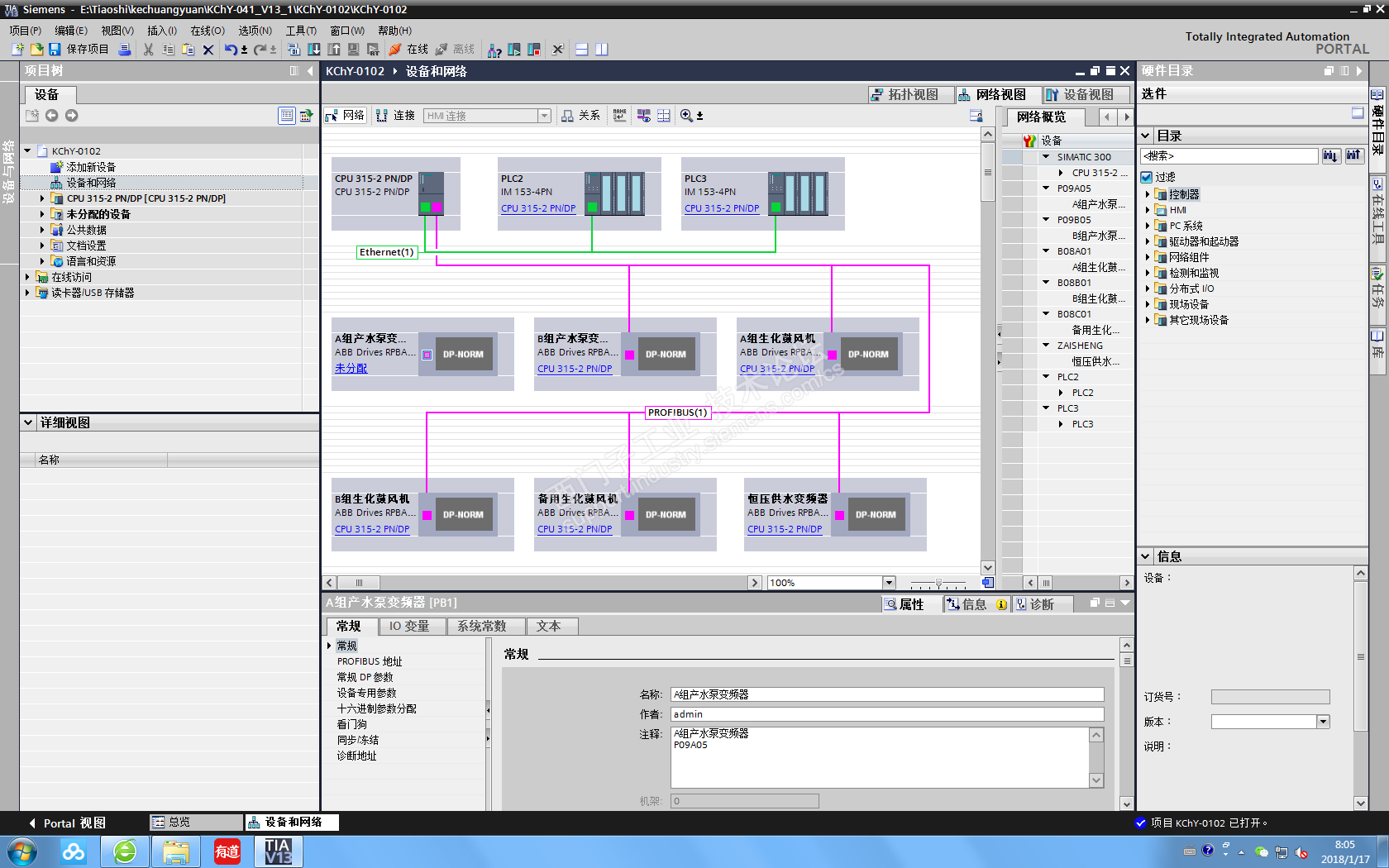Open the WeChat tray icon
Image resolution: width=1389 pixels, height=868 pixels.
[x=1262, y=851]
